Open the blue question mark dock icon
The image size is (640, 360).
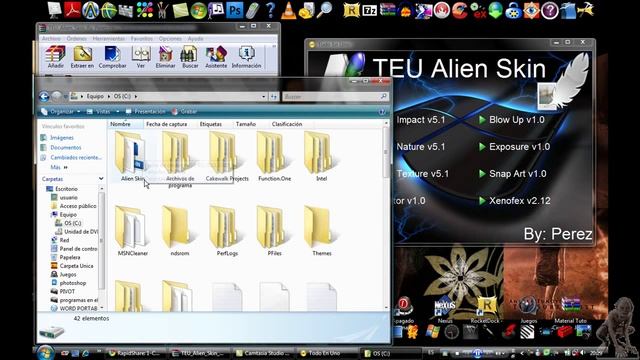tap(270, 10)
